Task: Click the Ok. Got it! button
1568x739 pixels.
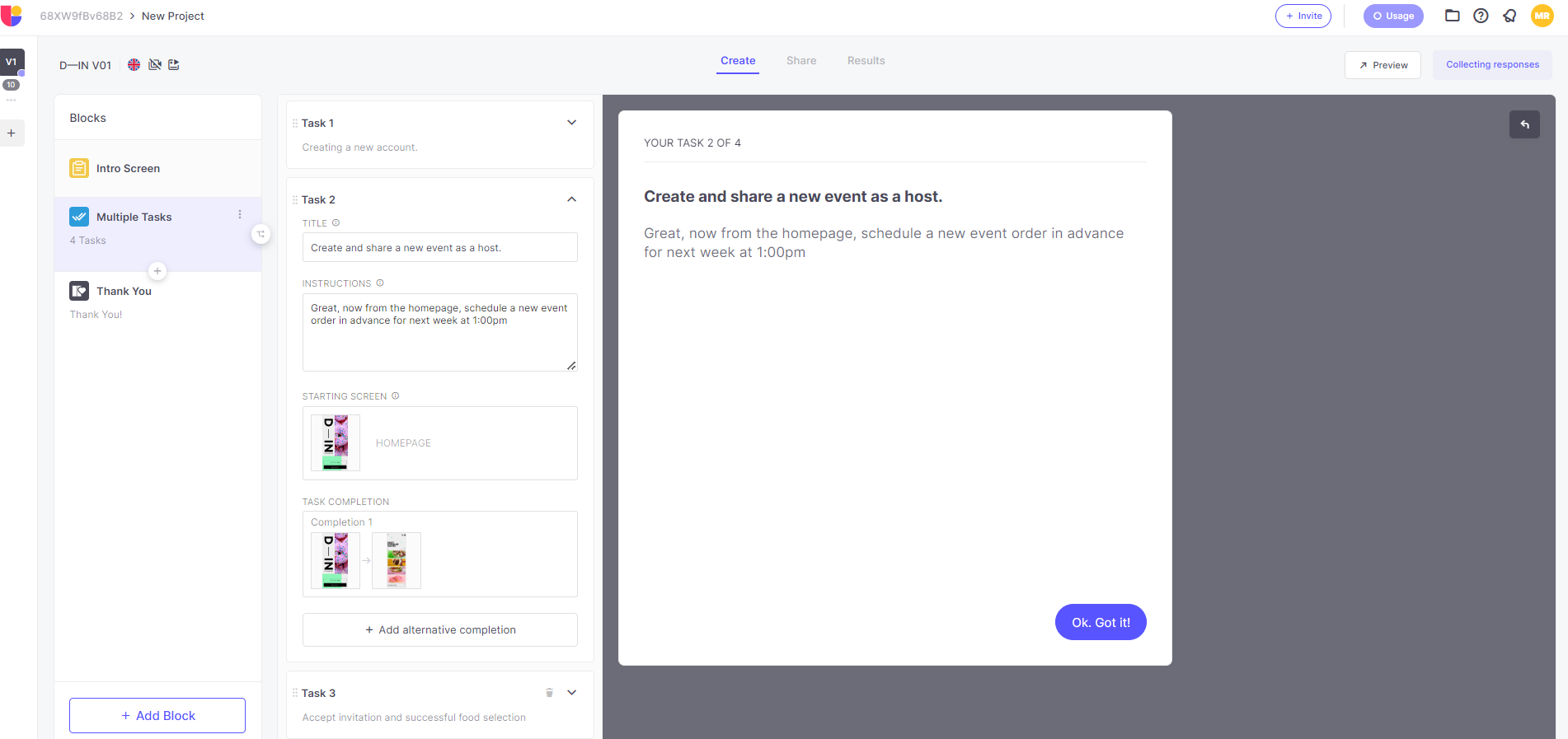Action: (1100, 622)
